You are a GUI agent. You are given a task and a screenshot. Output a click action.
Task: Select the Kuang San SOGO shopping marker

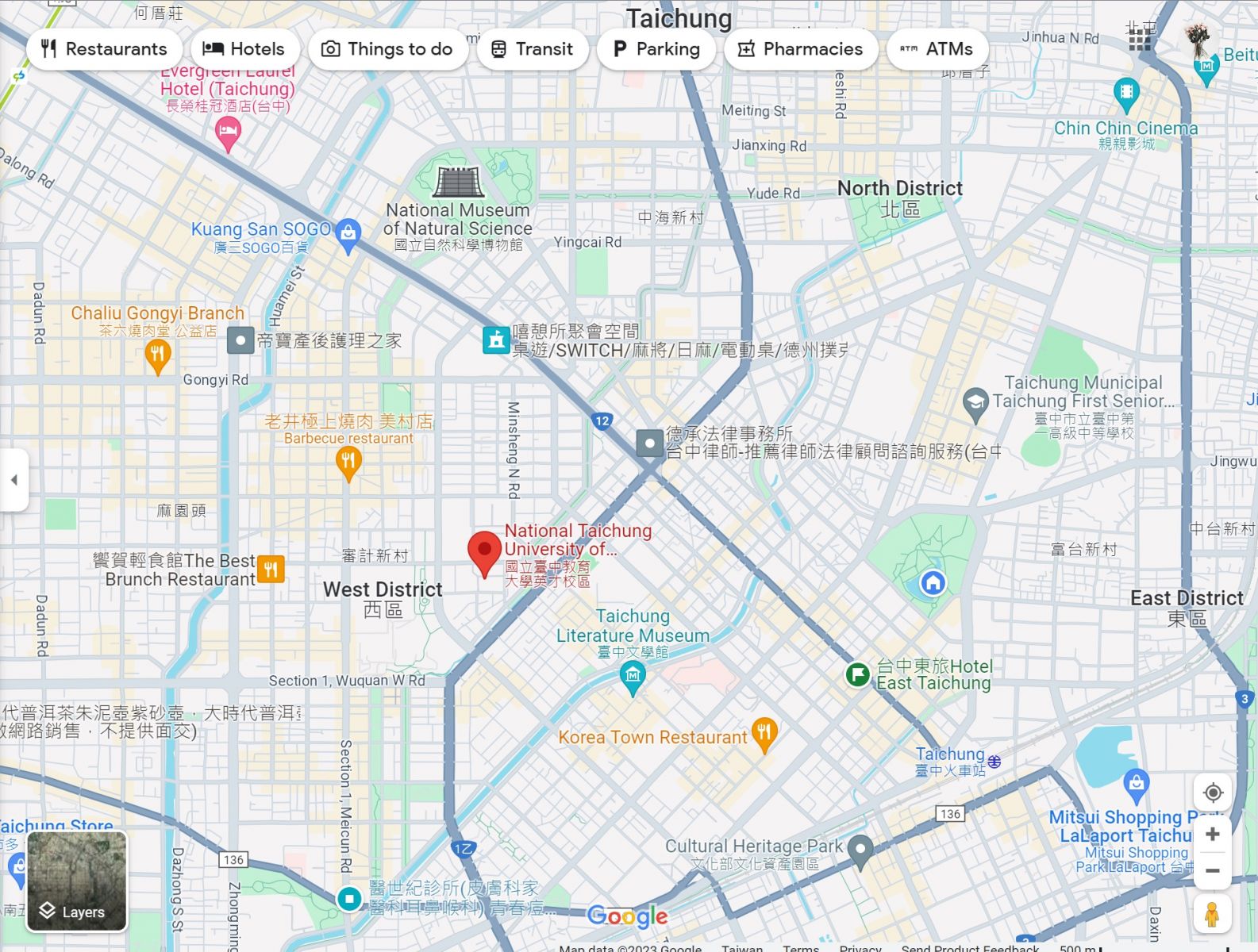click(x=348, y=234)
